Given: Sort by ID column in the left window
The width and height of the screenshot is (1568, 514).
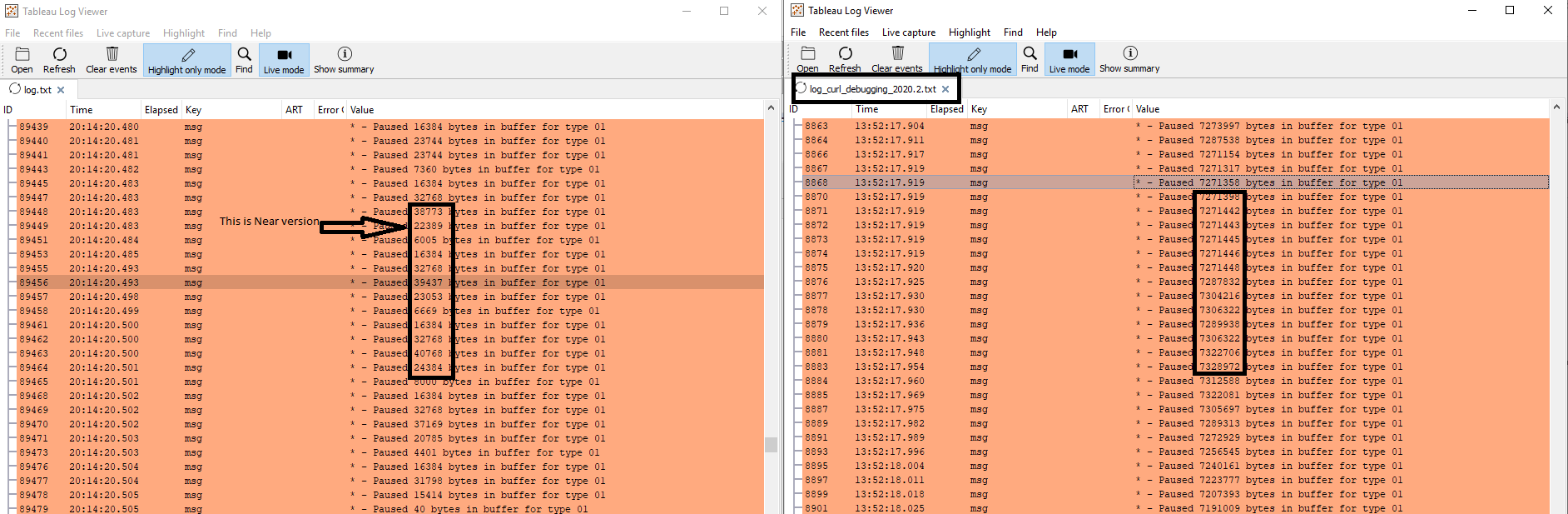Looking at the screenshot, I should (x=33, y=110).
